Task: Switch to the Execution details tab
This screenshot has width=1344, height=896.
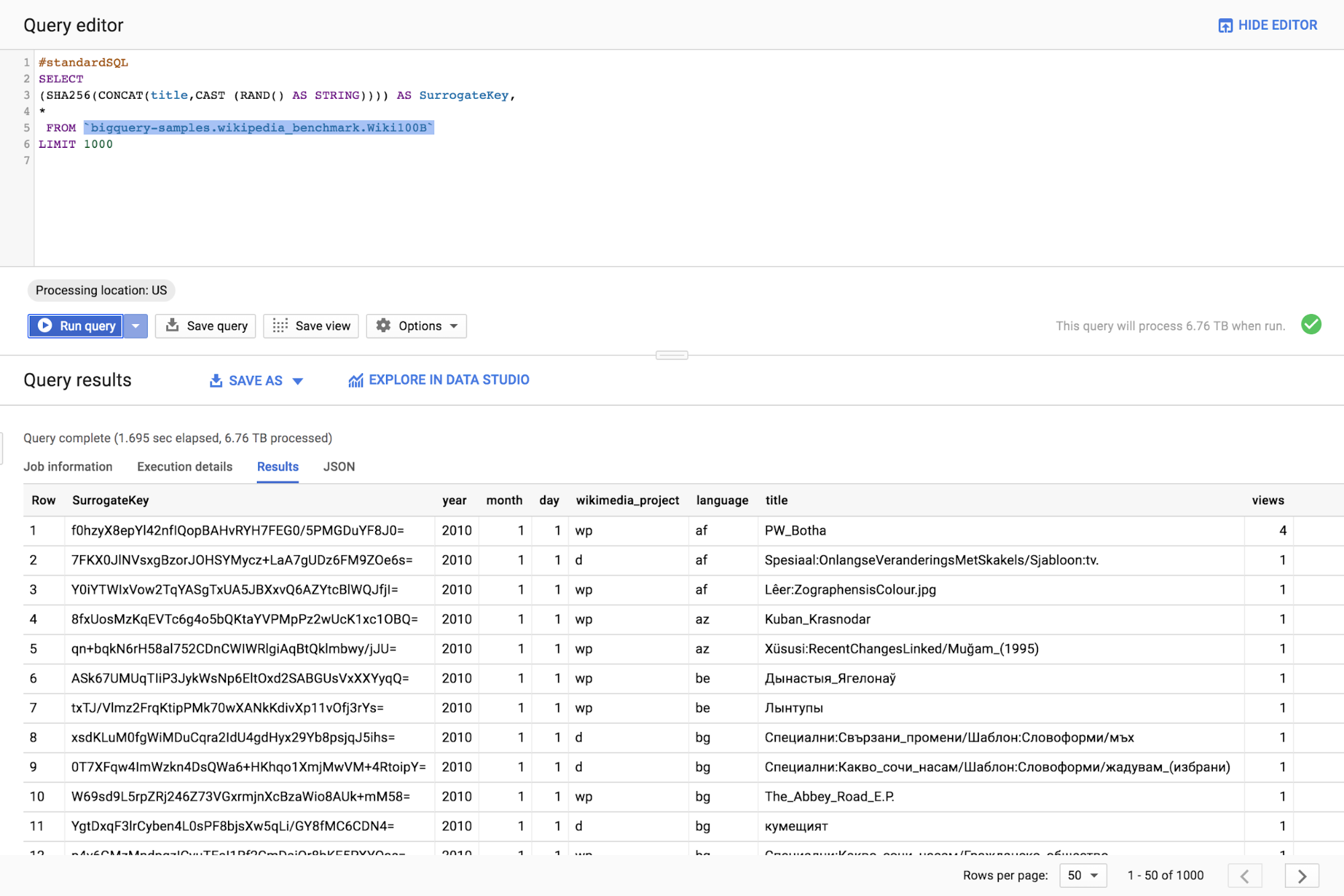Action: [x=185, y=466]
